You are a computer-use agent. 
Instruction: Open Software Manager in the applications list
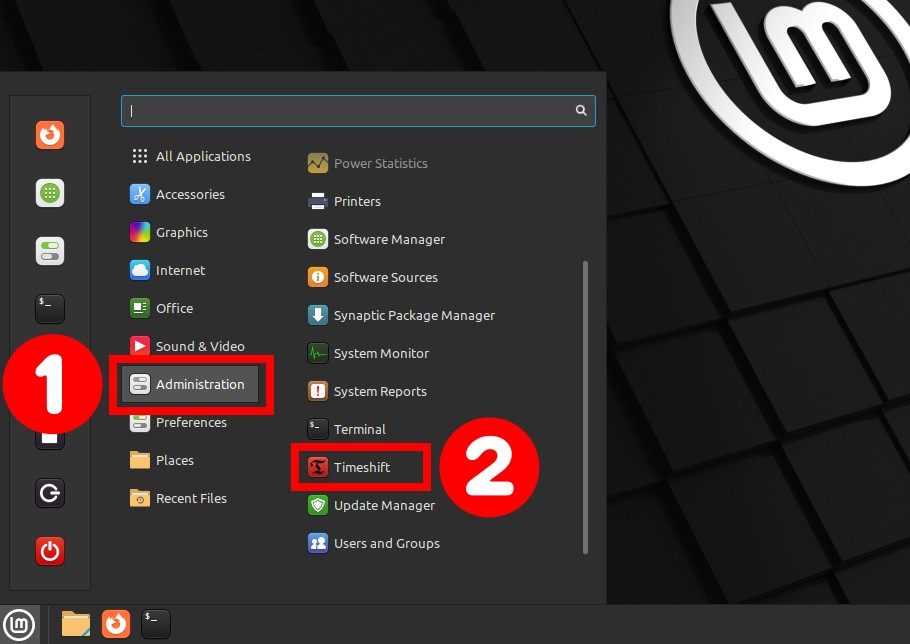click(376, 240)
